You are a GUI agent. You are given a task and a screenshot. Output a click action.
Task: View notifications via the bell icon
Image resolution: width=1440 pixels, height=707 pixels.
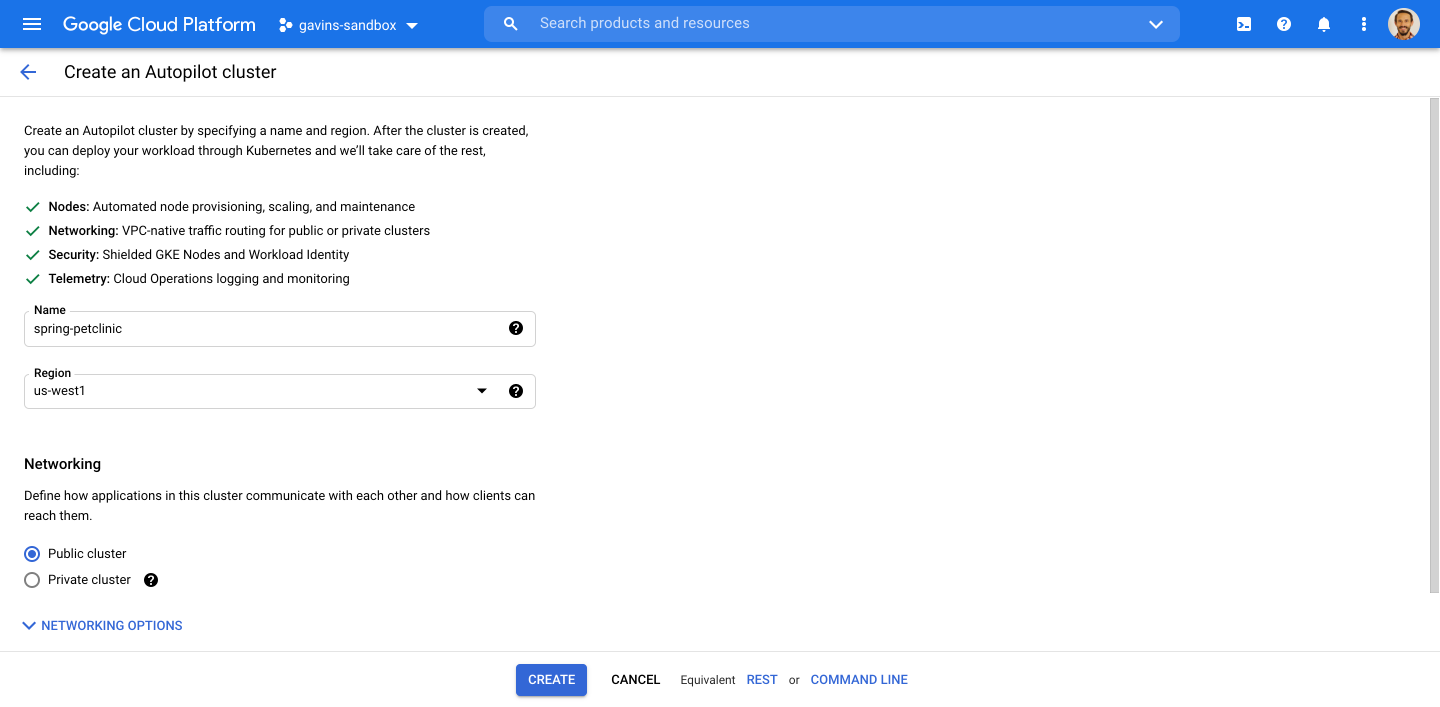click(x=1323, y=23)
